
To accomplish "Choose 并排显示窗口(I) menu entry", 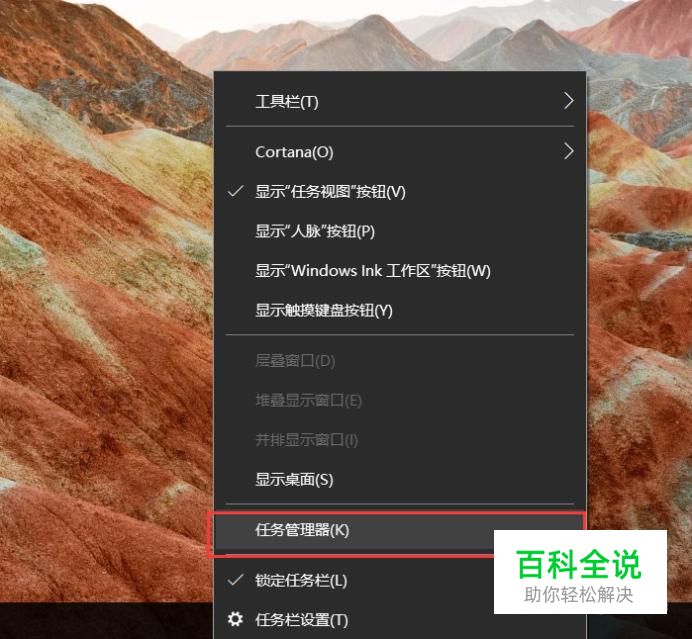I will 400,440.
